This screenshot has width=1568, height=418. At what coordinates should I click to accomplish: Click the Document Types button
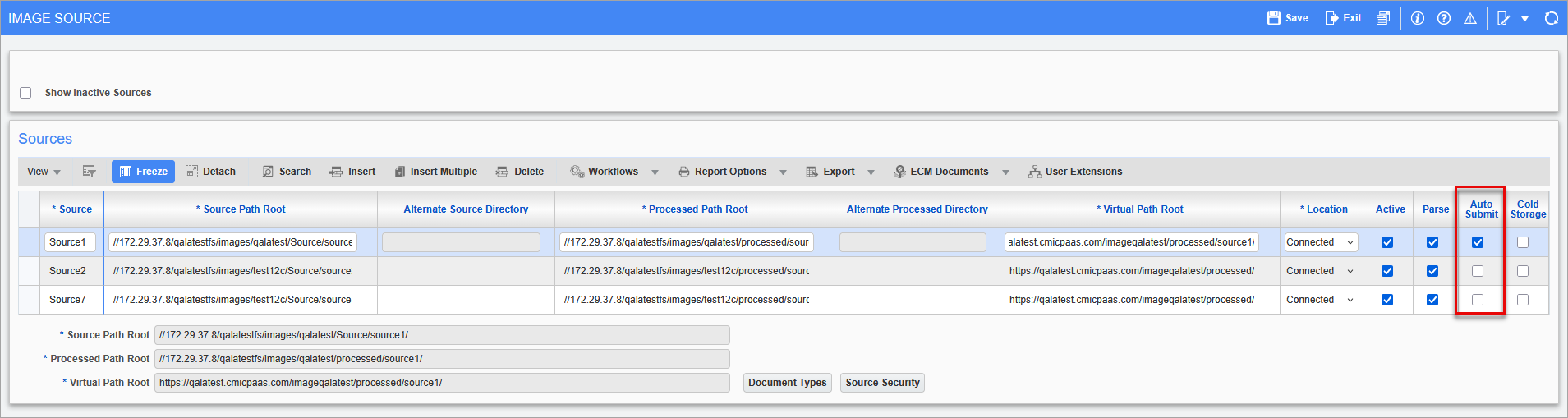[x=788, y=383]
